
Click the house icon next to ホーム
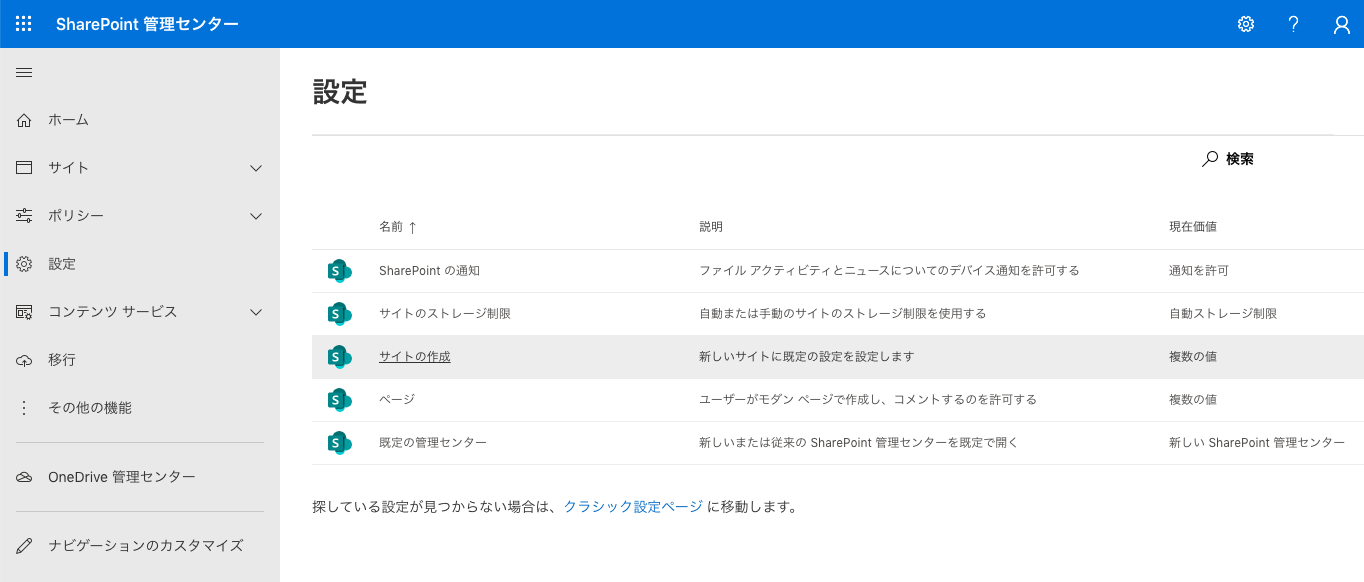point(25,120)
